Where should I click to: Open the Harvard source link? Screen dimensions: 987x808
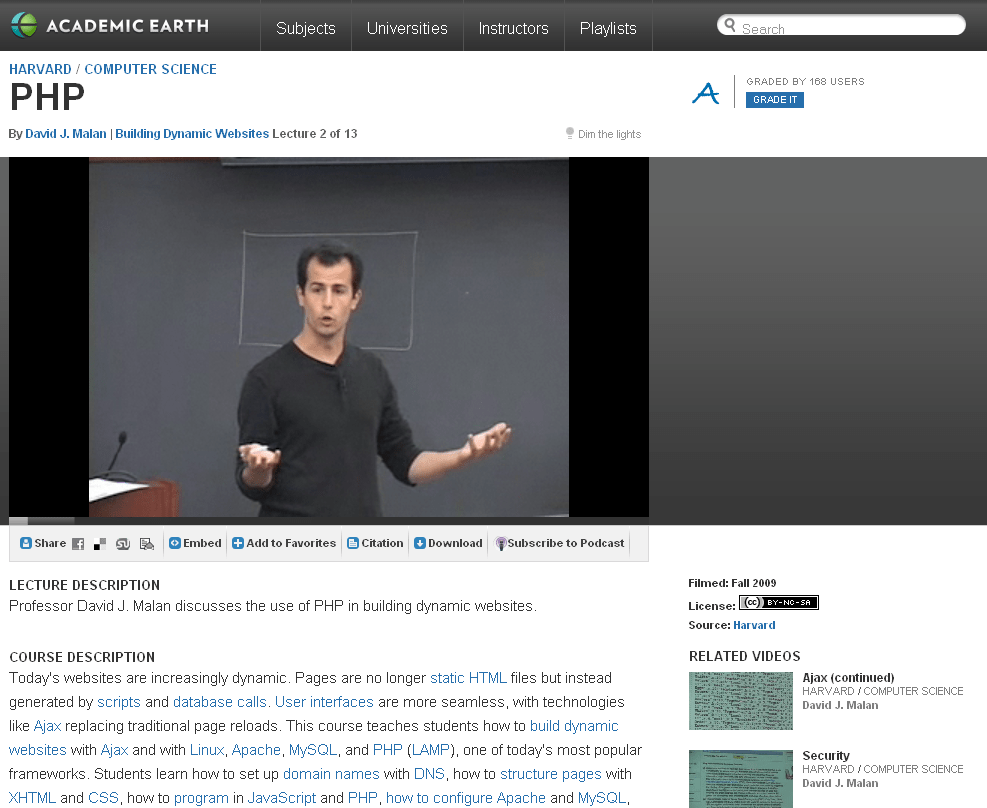[x=754, y=625]
